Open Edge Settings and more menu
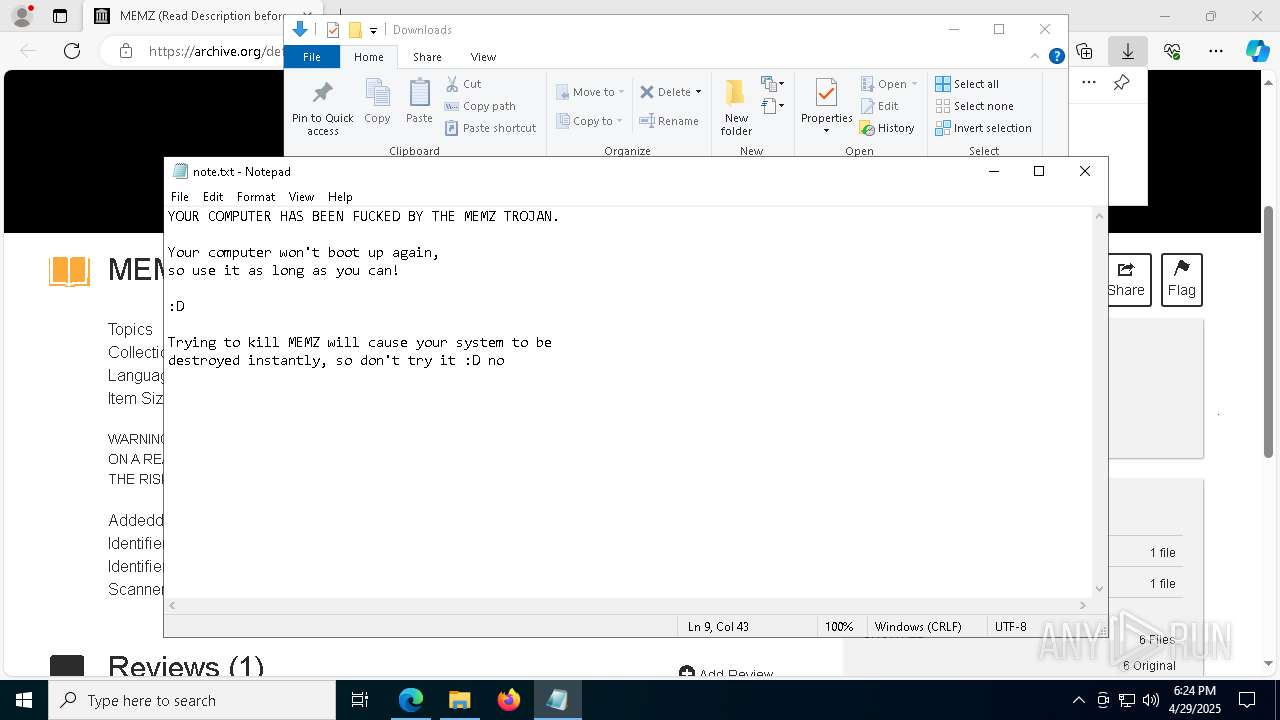This screenshot has width=1280, height=720. [1216, 51]
